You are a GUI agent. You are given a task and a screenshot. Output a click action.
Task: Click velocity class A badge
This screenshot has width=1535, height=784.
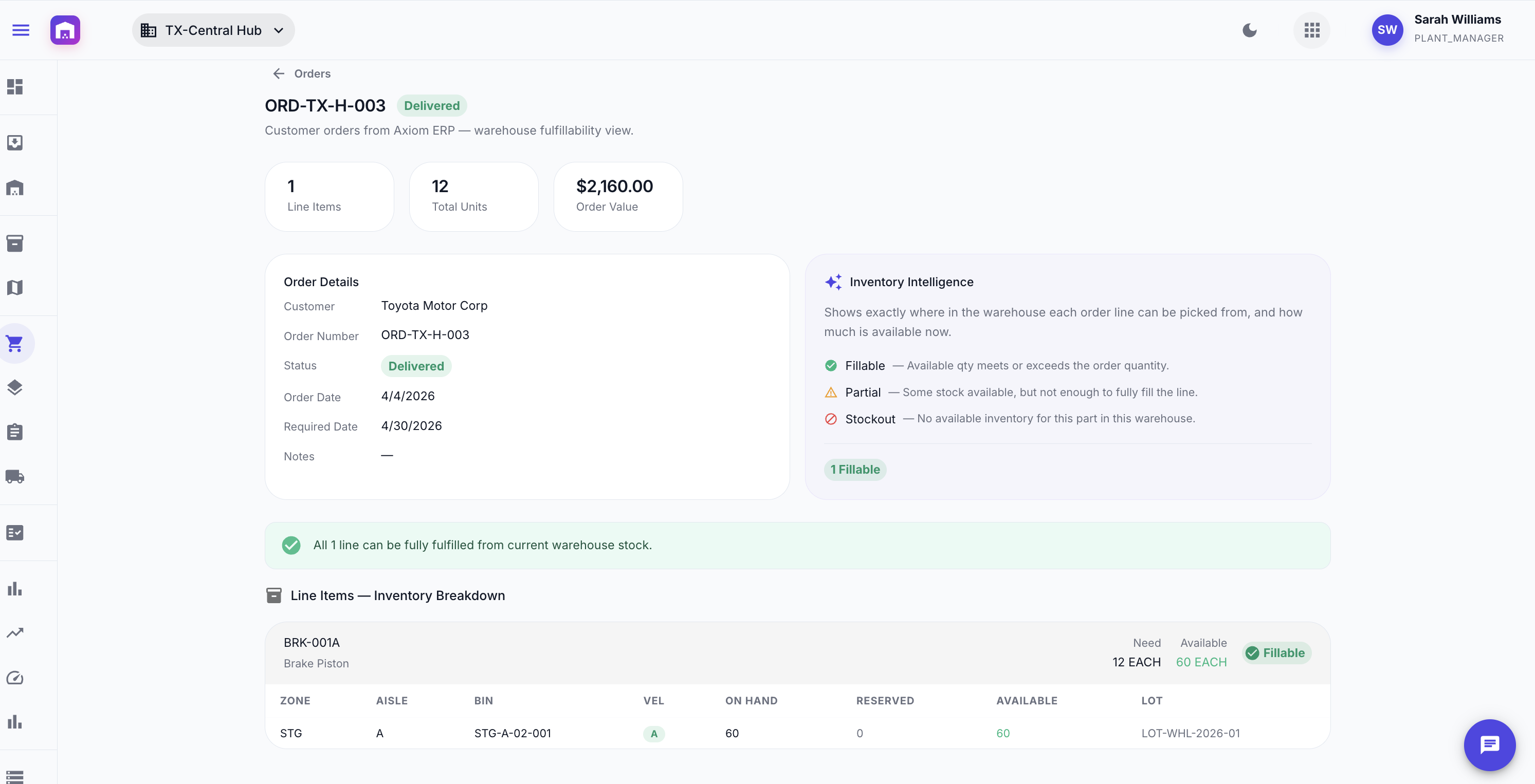654,733
